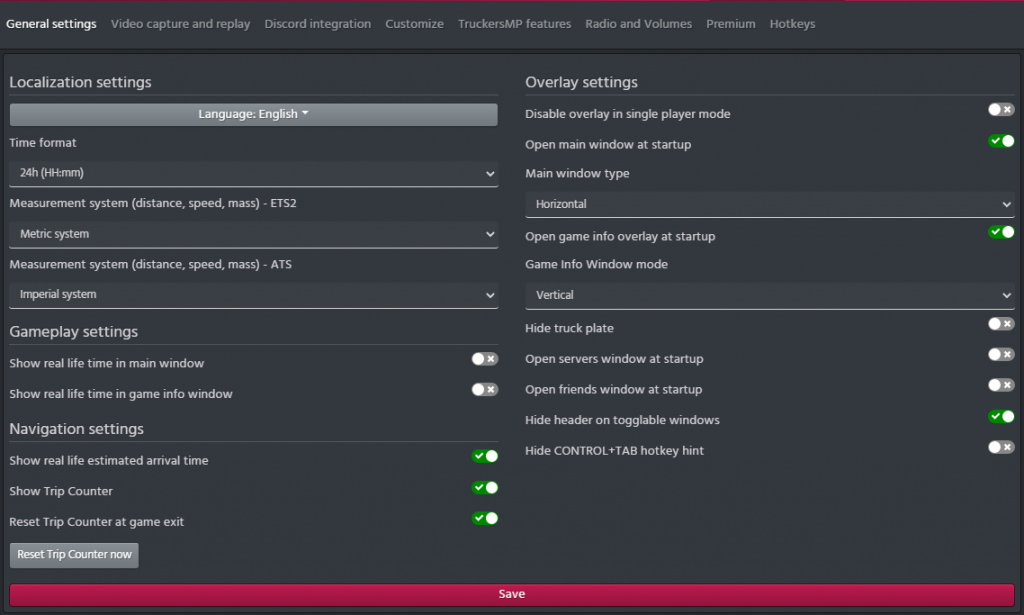Screen dimensions: 1024x615
Task: Switch to Video capture and replay tab
Action: pos(180,24)
